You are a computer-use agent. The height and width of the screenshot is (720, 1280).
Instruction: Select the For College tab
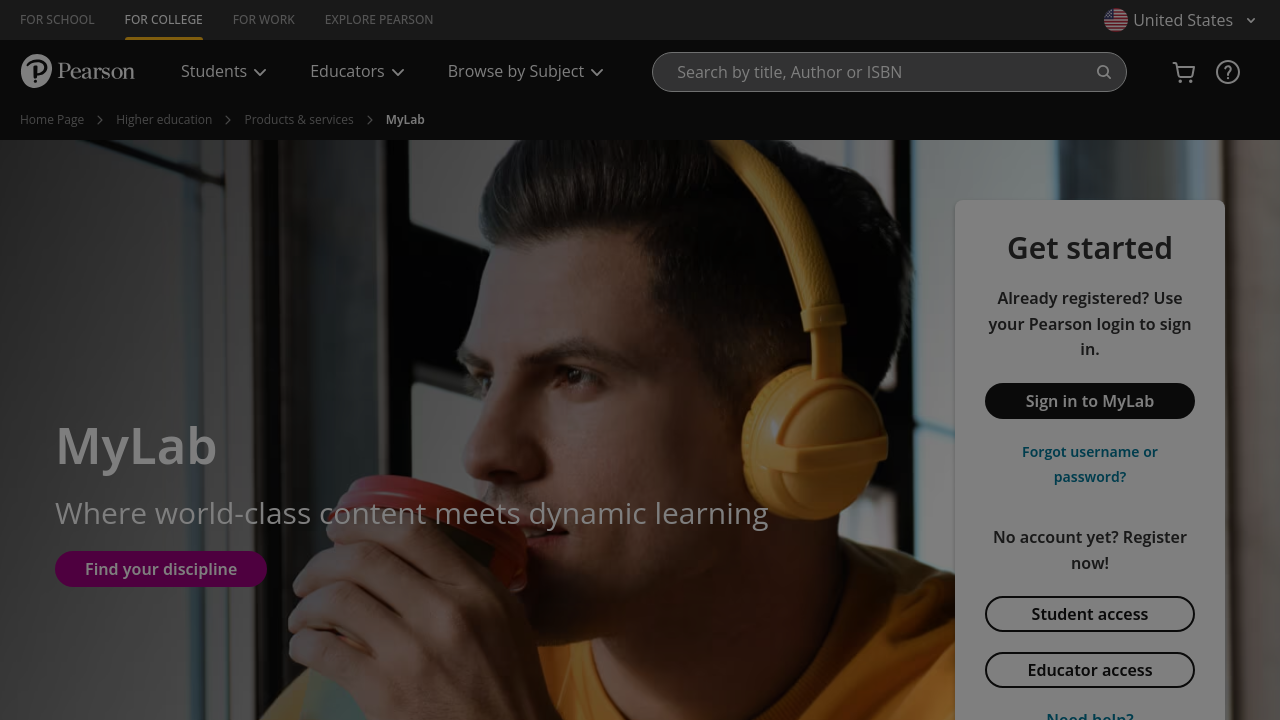(x=164, y=20)
